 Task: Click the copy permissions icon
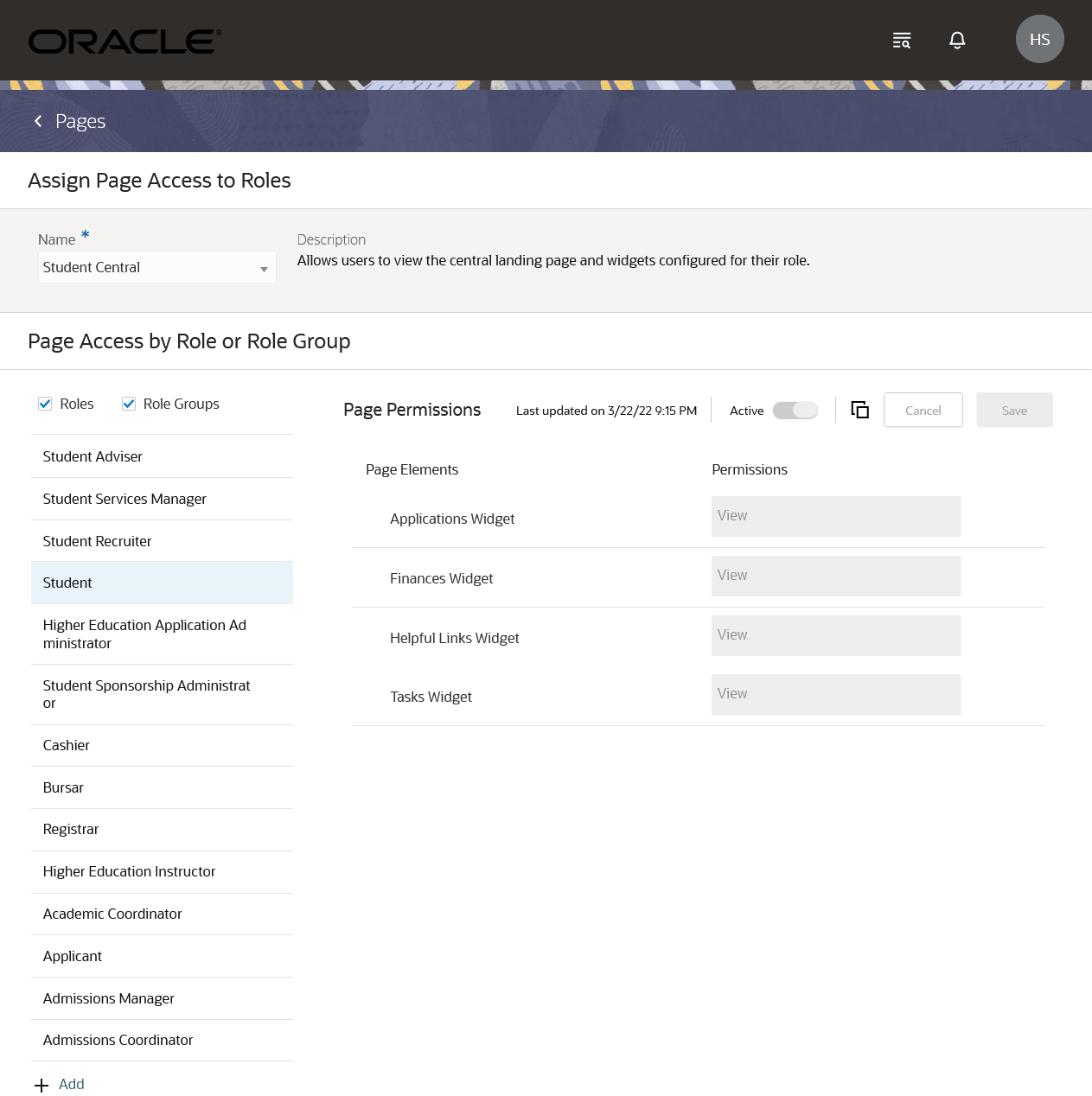click(x=859, y=410)
